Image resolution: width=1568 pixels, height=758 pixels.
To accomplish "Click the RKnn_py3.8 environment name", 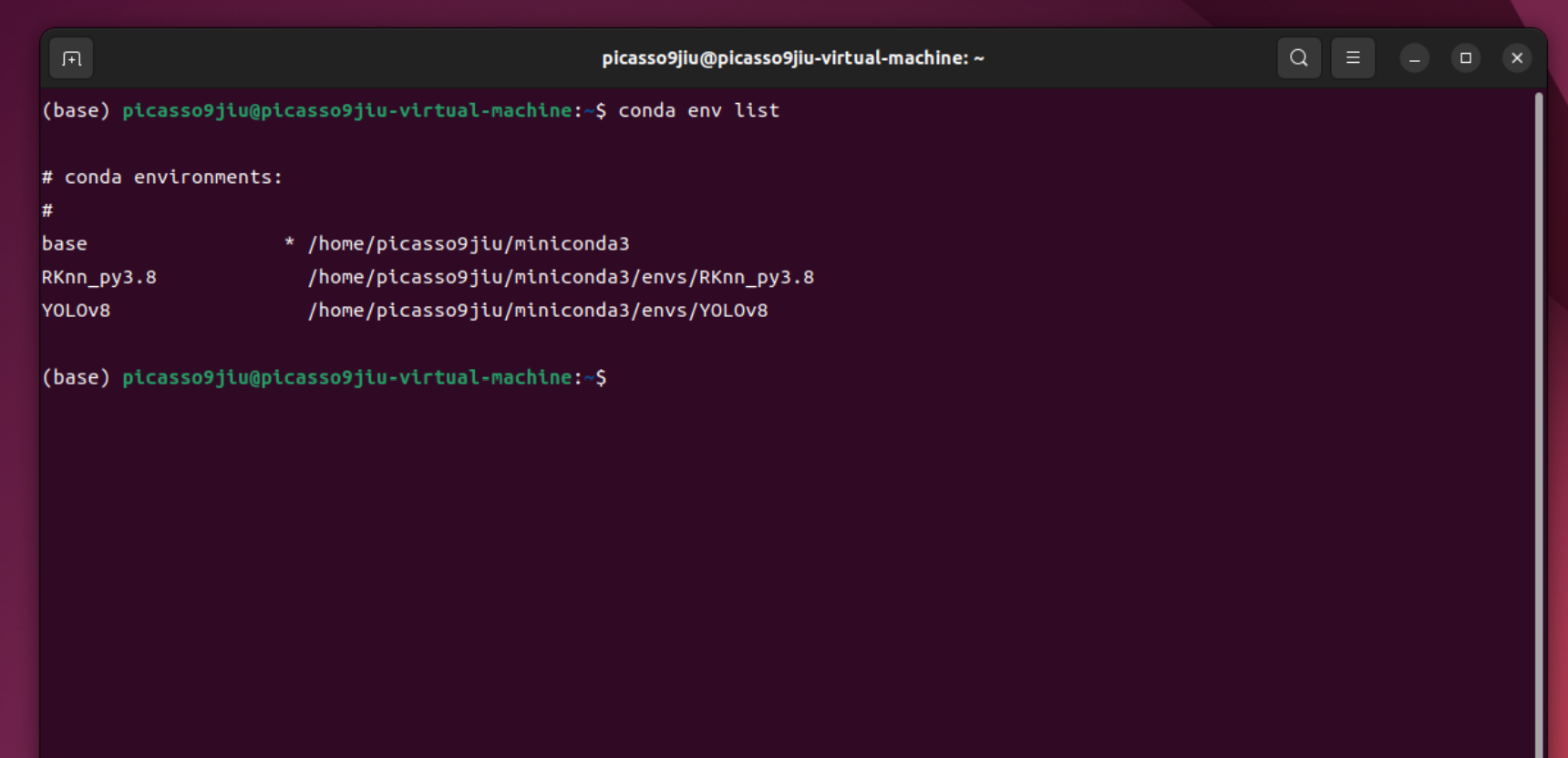I will tap(99, 277).
